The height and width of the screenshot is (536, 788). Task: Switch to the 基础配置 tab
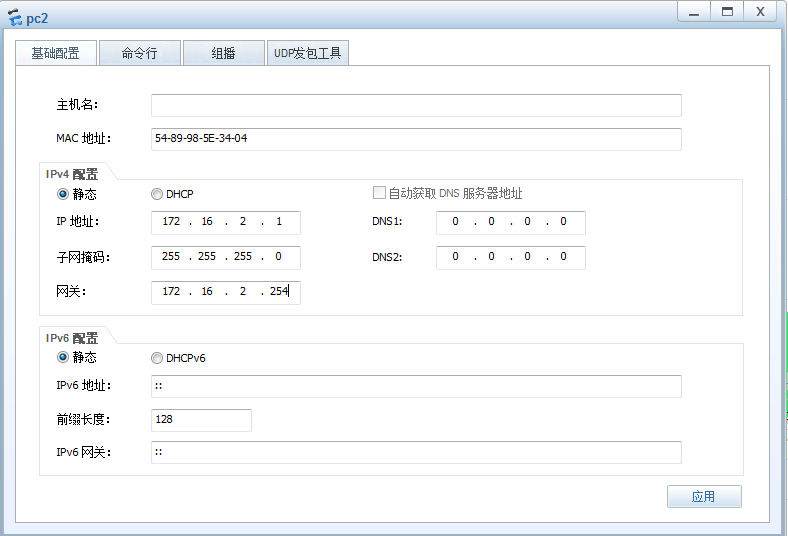(56, 53)
